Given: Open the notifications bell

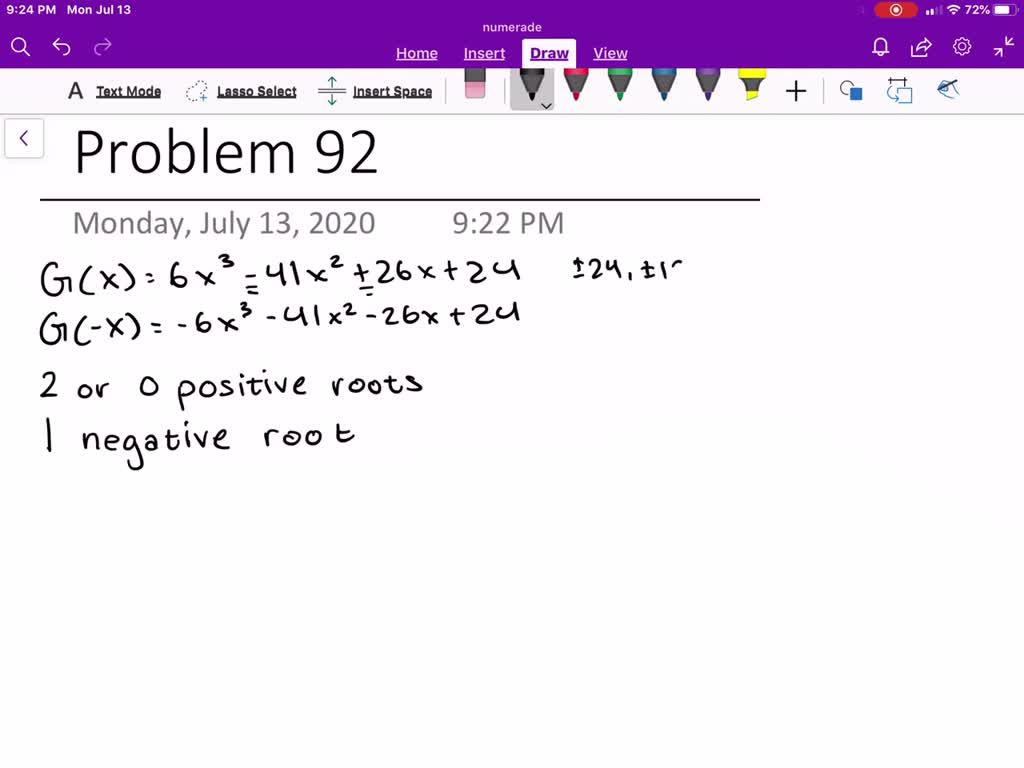Looking at the screenshot, I should pos(880,47).
